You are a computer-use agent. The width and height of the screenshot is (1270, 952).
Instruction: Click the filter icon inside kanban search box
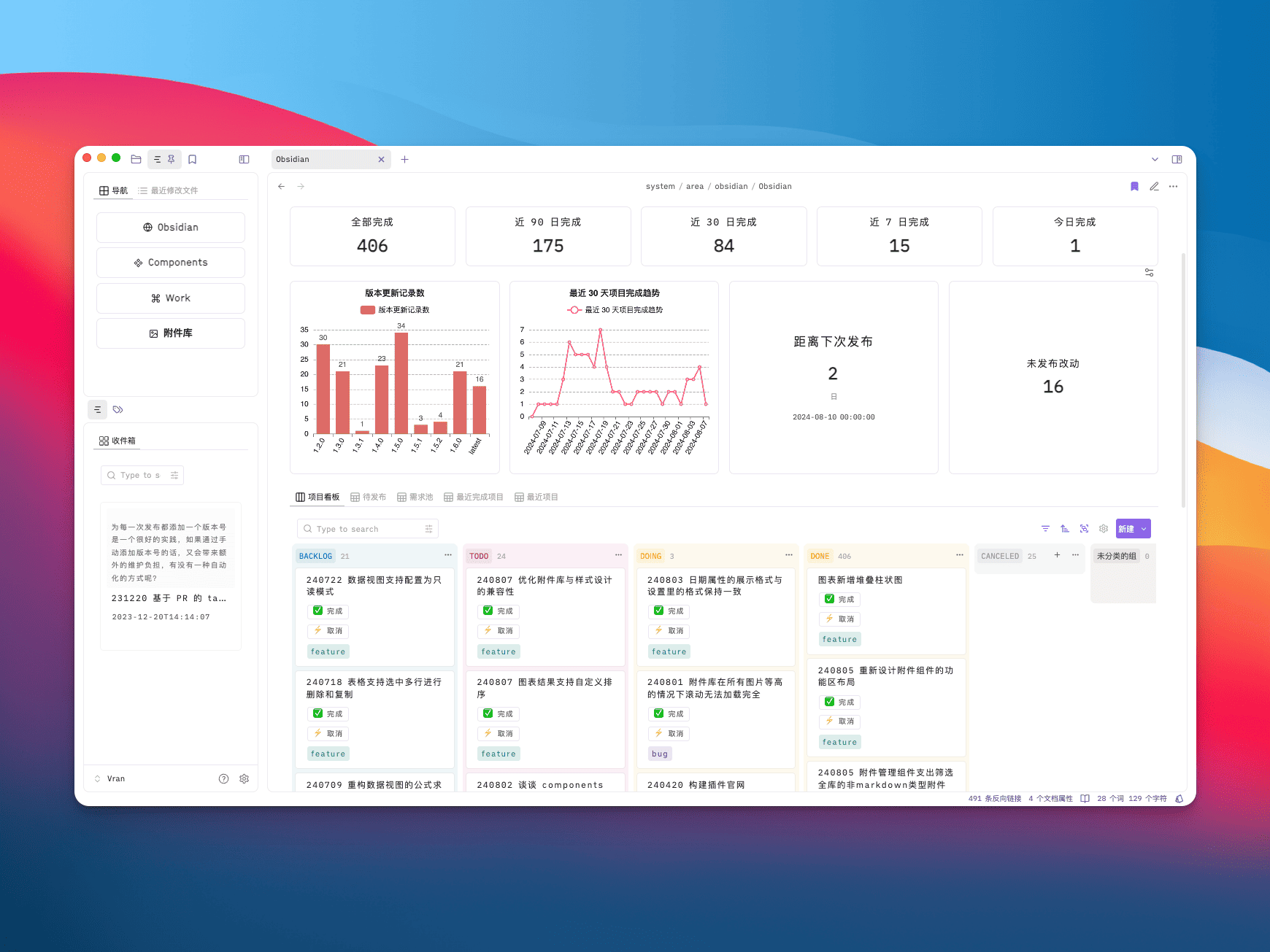pos(428,529)
